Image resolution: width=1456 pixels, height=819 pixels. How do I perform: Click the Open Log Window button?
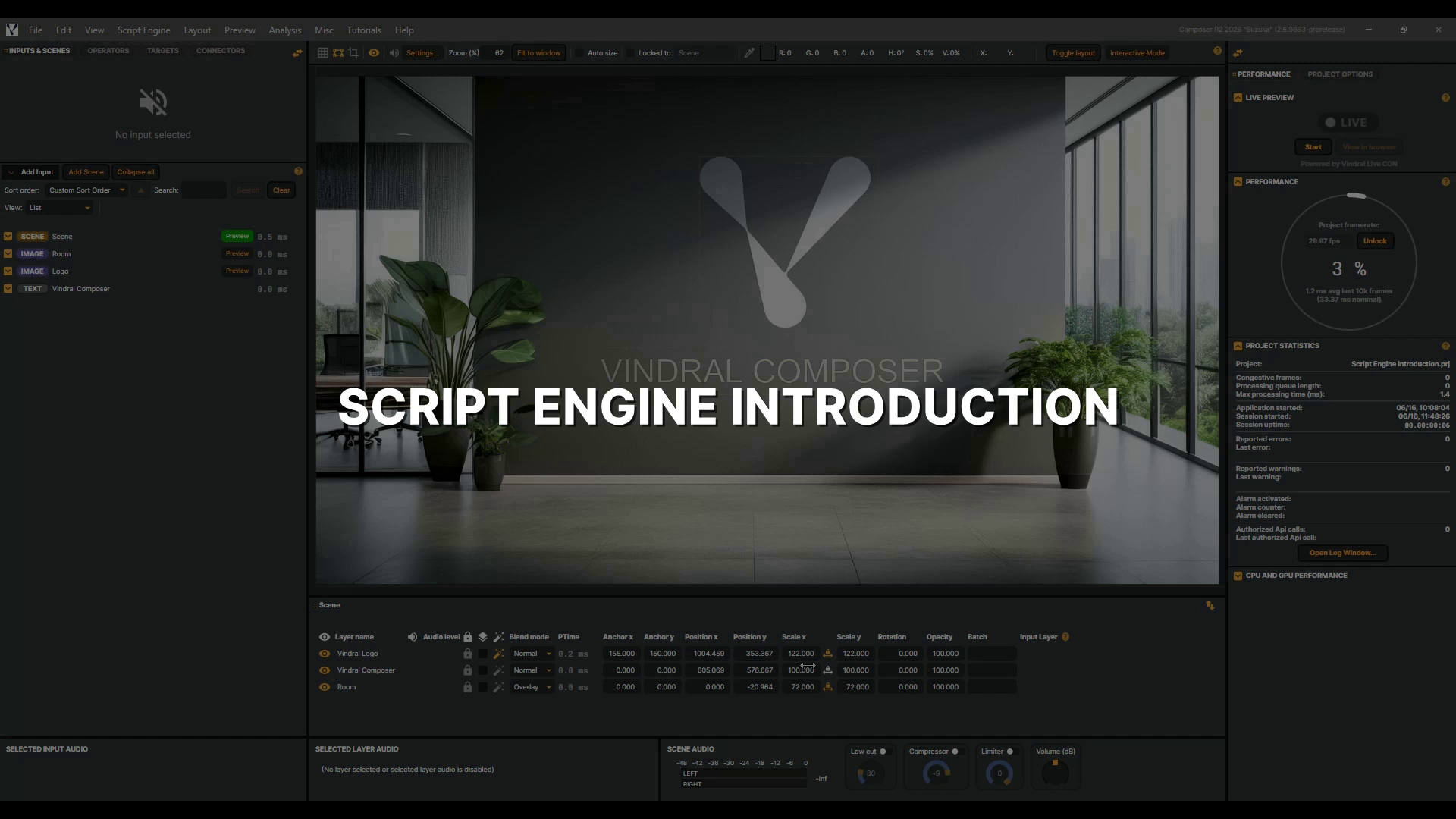click(x=1342, y=553)
